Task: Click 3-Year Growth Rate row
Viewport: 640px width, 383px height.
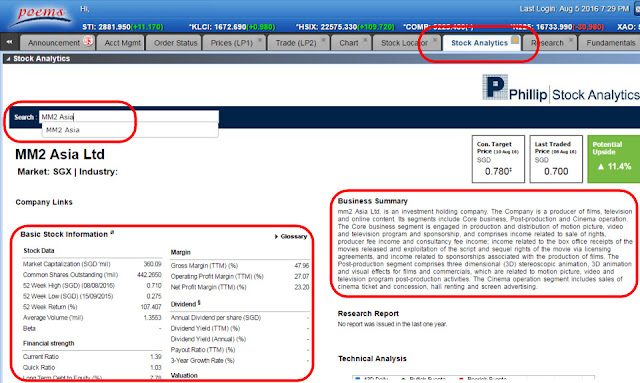Action: [x=240, y=361]
